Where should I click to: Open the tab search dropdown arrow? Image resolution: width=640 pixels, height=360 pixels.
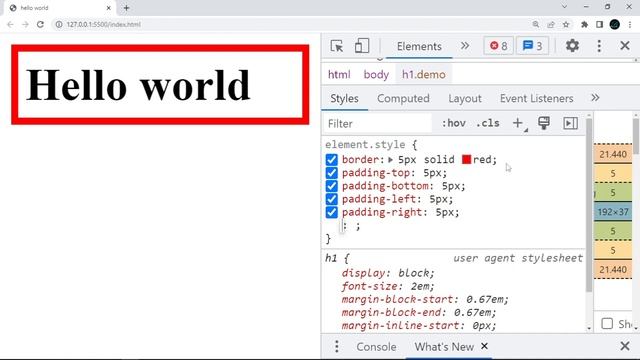(564, 7)
